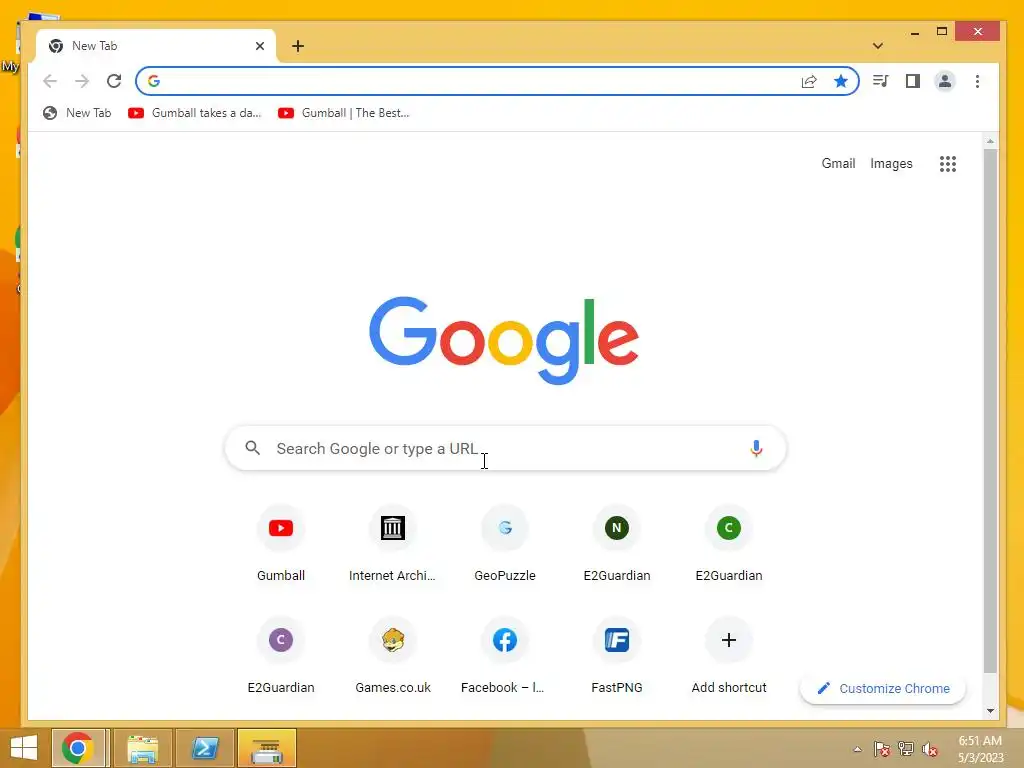The width and height of the screenshot is (1024, 768).
Task: Open the Google apps grid
Action: [x=948, y=164]
